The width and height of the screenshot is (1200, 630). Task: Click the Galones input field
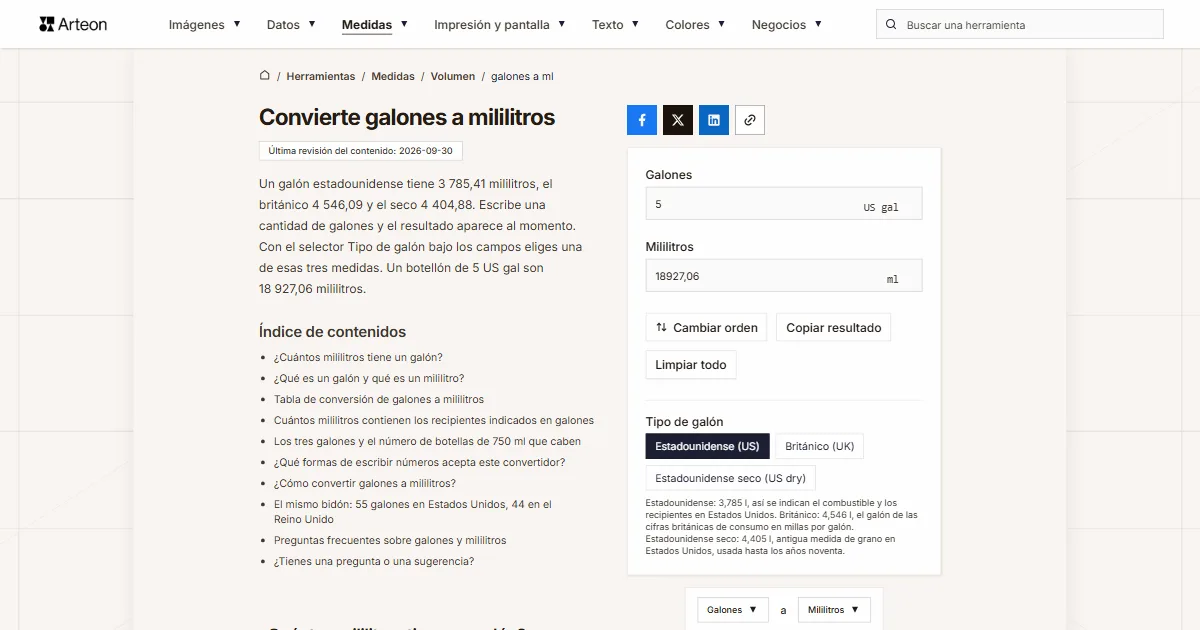click(784, 204)
